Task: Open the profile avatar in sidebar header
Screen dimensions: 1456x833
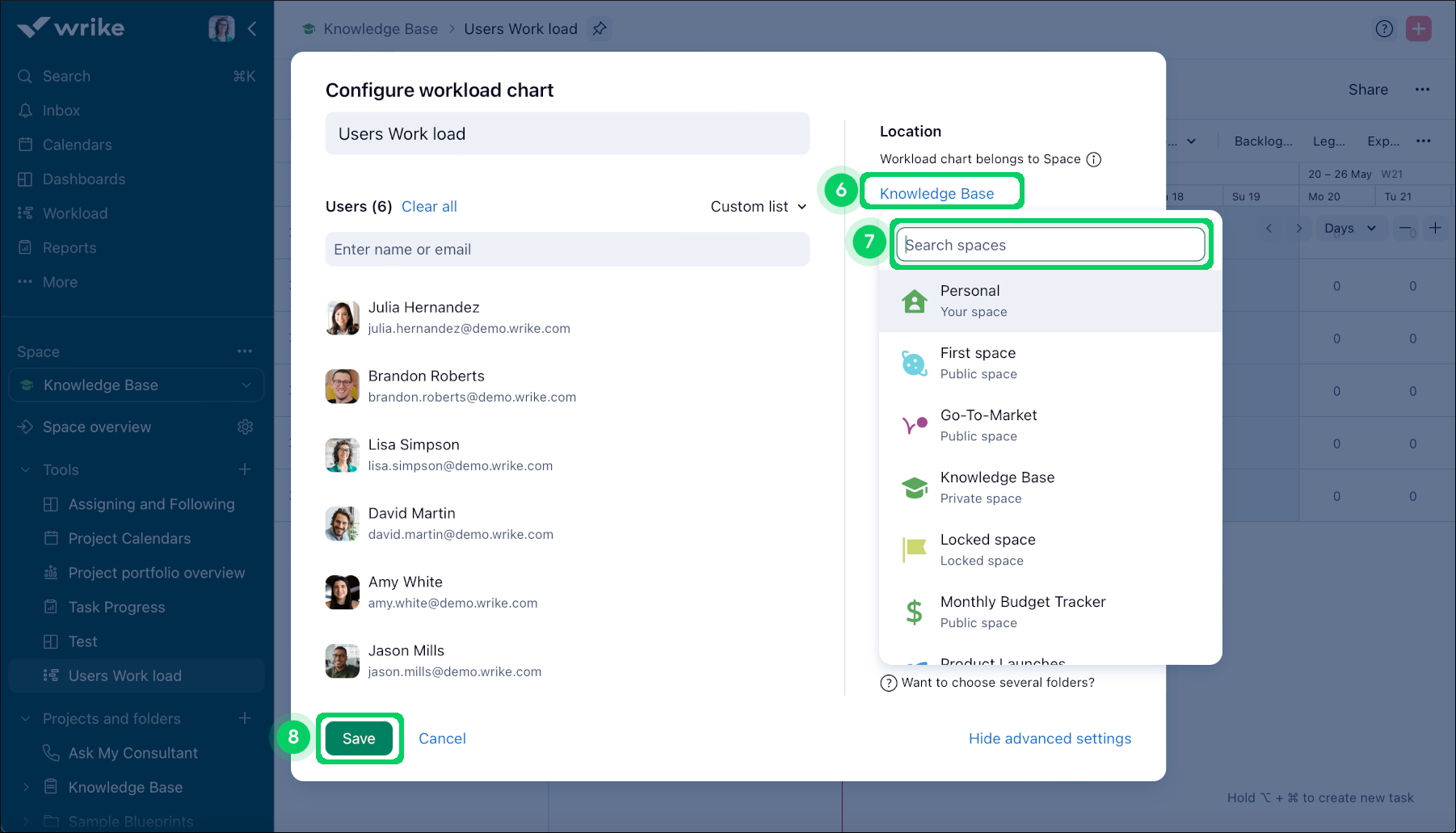Action: tap(221, 28)
